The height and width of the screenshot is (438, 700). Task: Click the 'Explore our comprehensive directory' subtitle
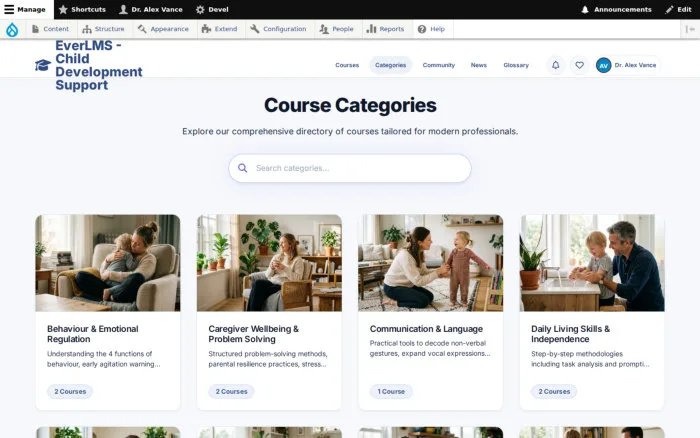(350, 131)
